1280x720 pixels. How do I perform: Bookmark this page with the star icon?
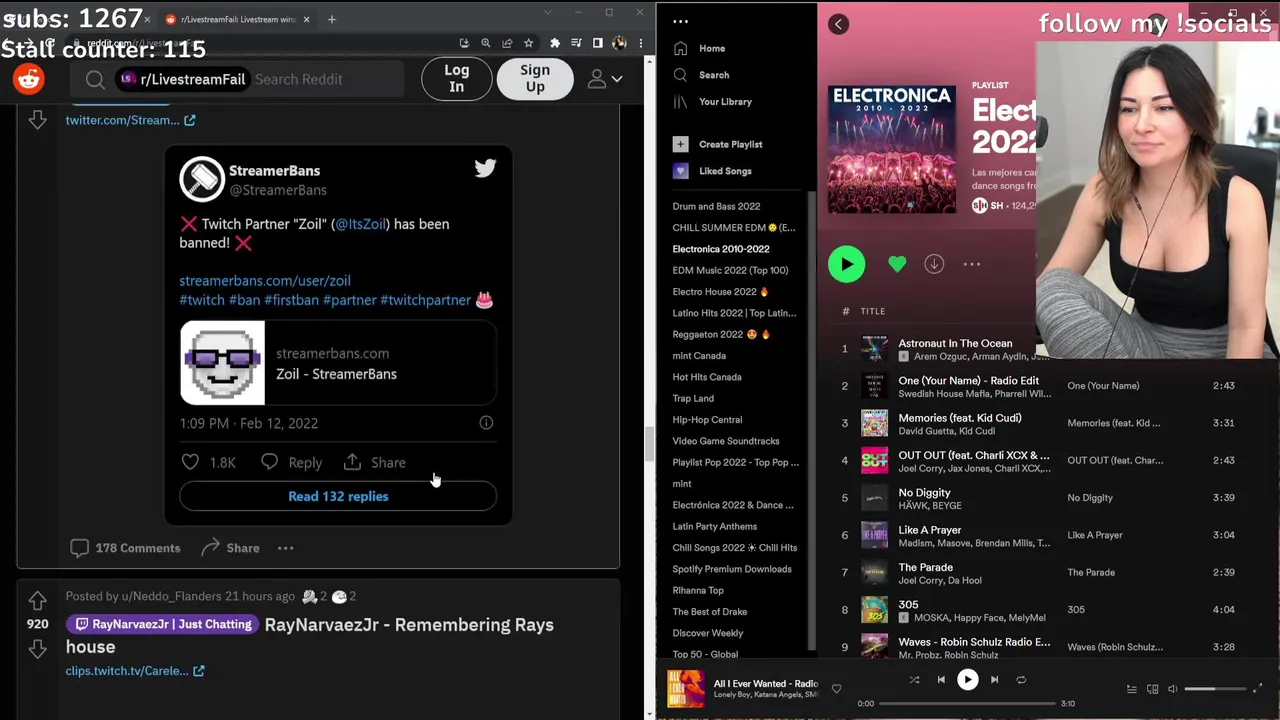tap(528, 43)
